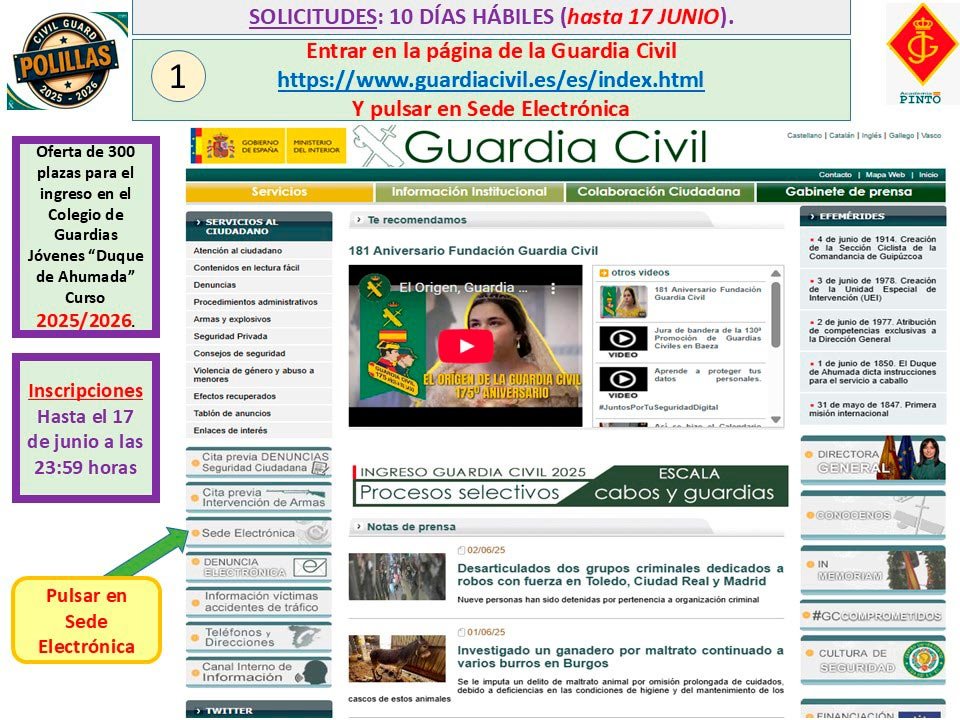Viewport: 960px width, 720px height.
Task: Go to Inicio link
Action: pyautogui.click(x=928, y=174)
